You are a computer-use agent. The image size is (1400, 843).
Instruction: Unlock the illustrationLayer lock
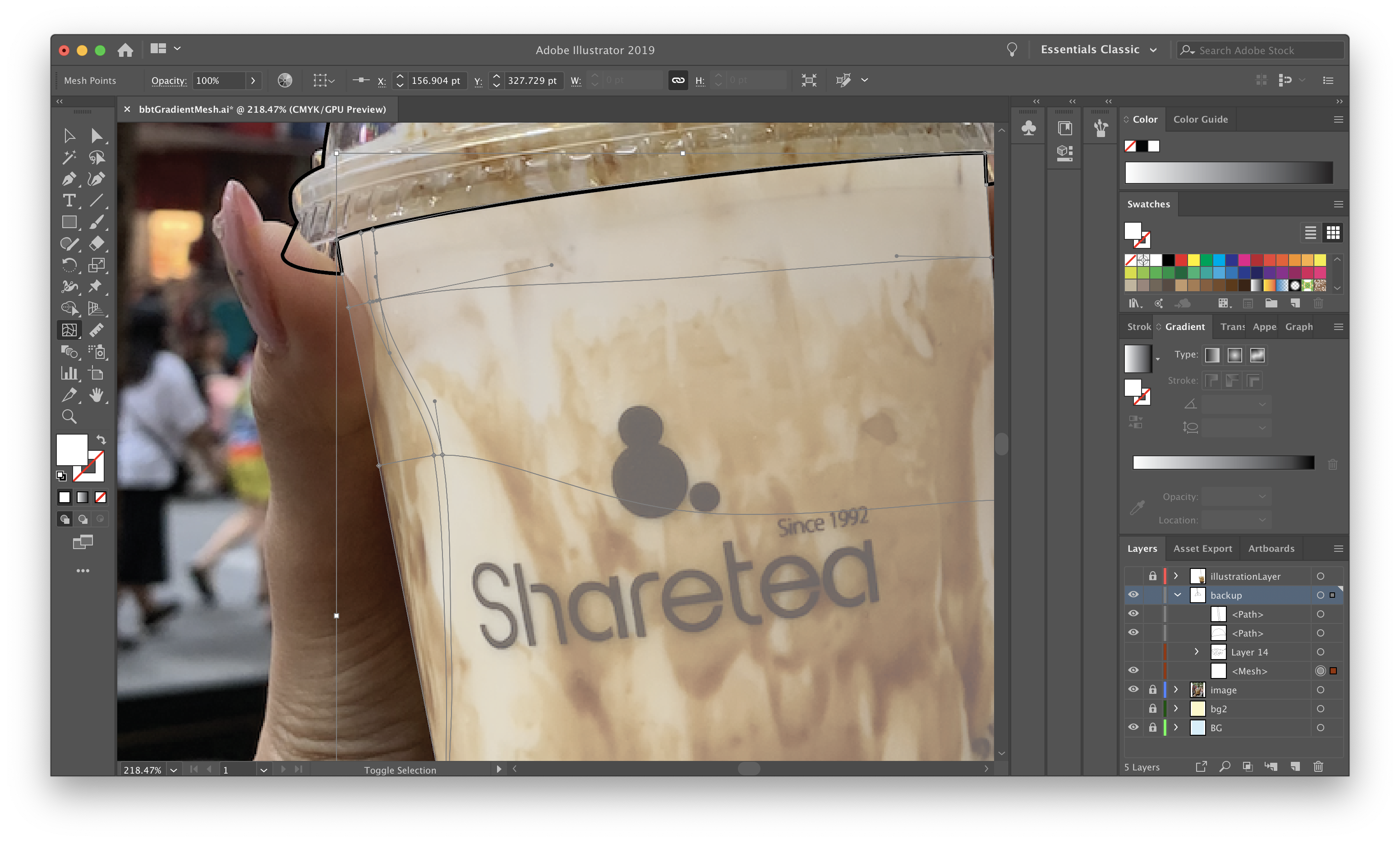(x=1152, y=576)
